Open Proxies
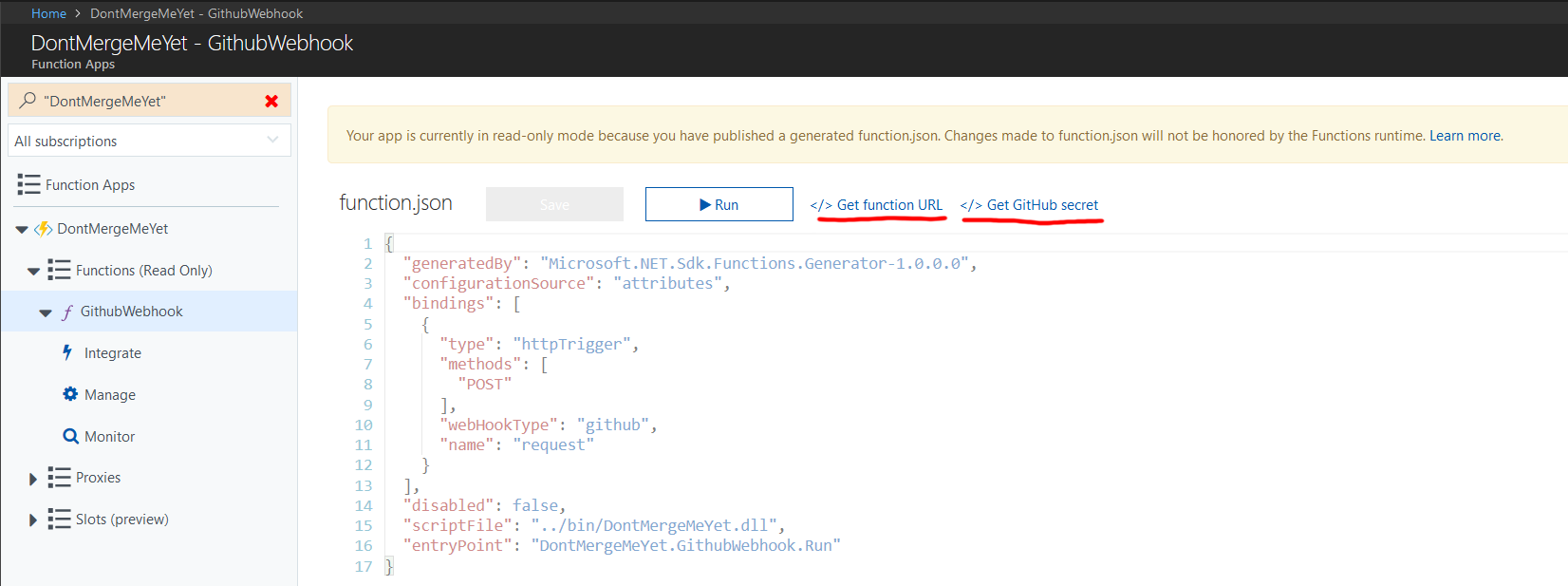Image resolution: width=1568 pixels, height=586 pixels. [x=99, y=478]
